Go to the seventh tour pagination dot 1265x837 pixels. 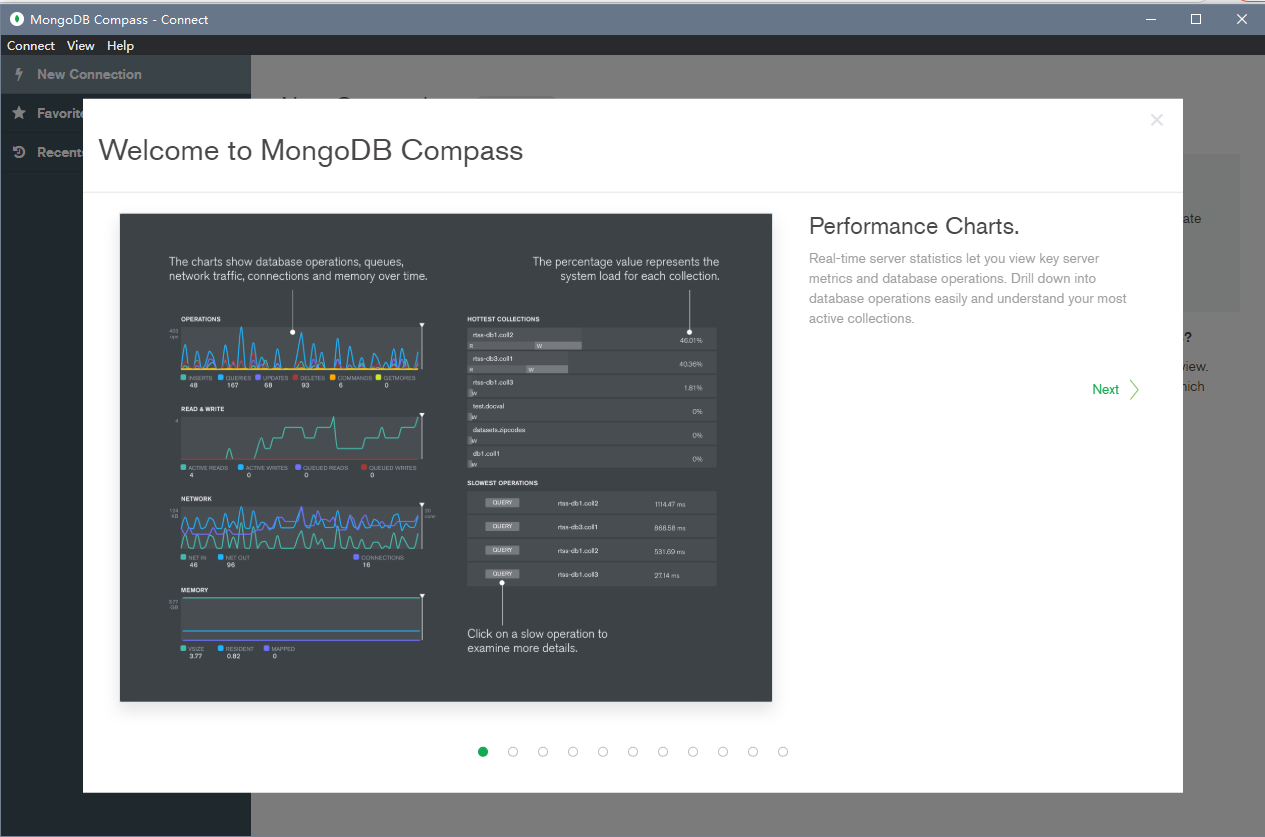point(663,752)
